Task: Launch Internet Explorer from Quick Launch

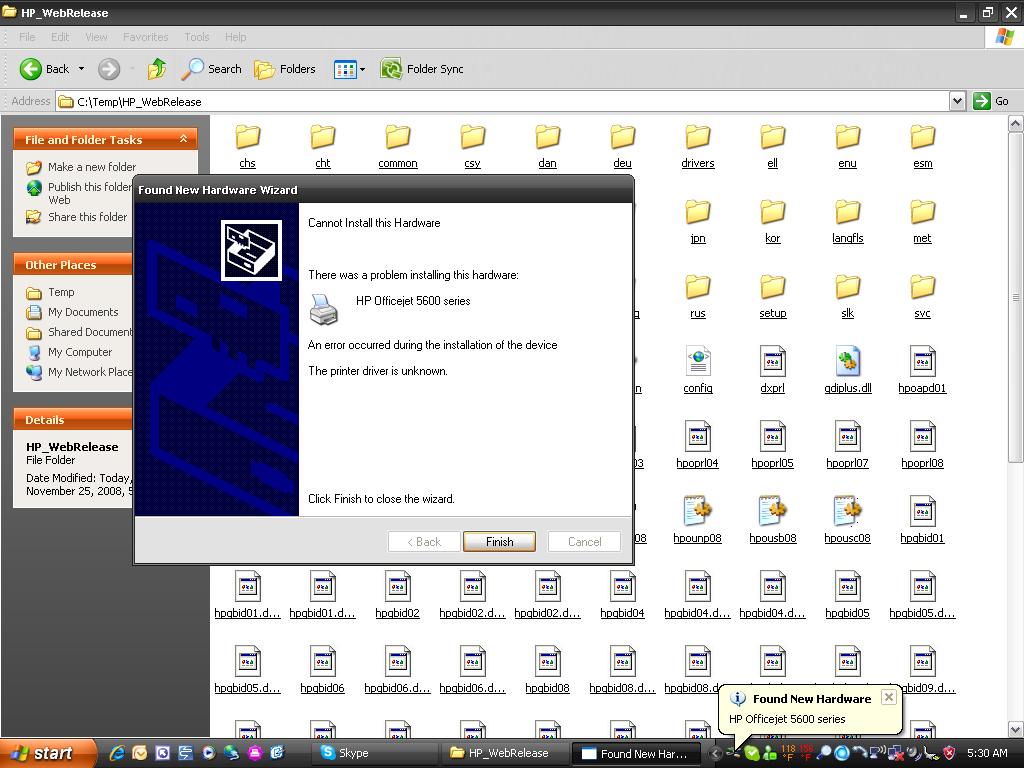Action: tap(116, 752)
